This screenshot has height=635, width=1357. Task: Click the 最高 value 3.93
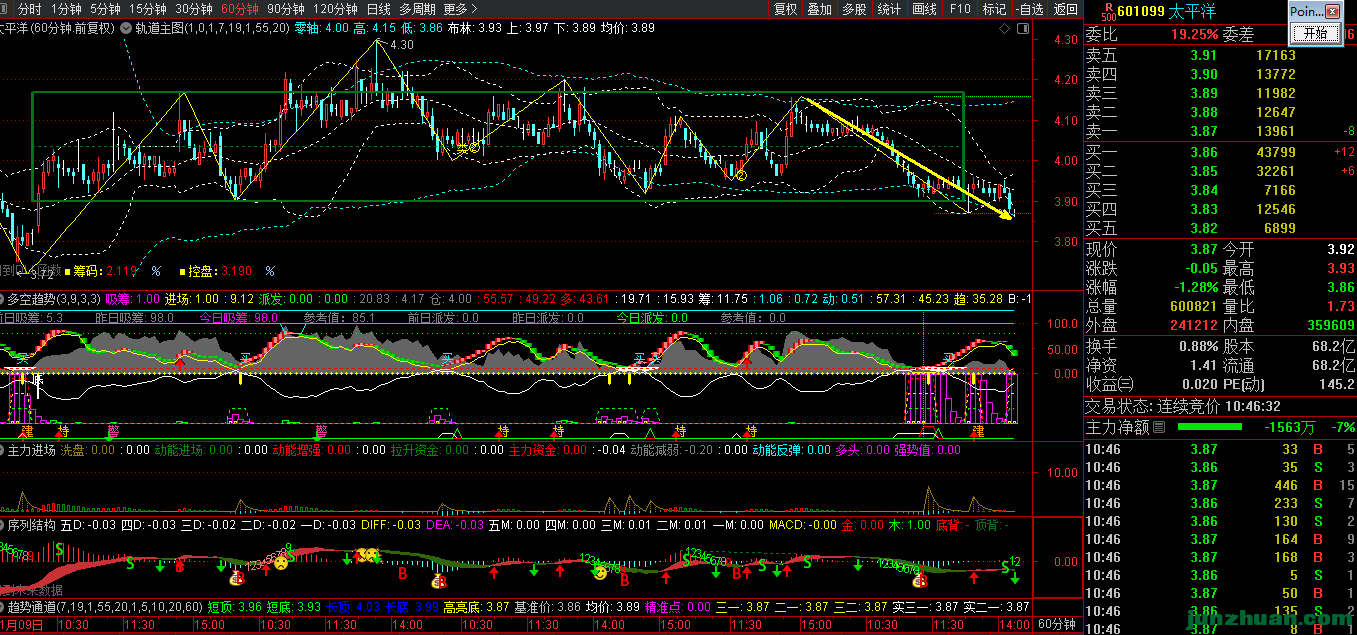click(x=1341, y=268)
